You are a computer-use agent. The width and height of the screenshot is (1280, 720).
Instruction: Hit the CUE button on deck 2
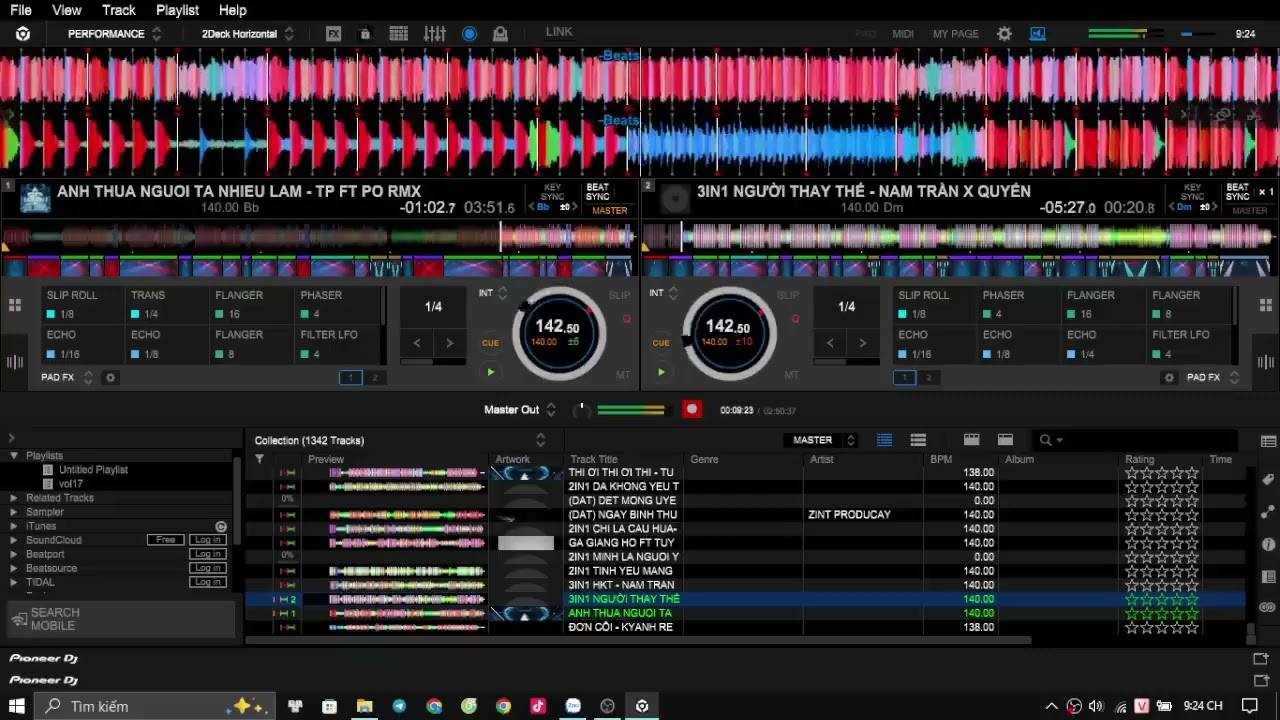pyautogui.click(x=661, y=343)
